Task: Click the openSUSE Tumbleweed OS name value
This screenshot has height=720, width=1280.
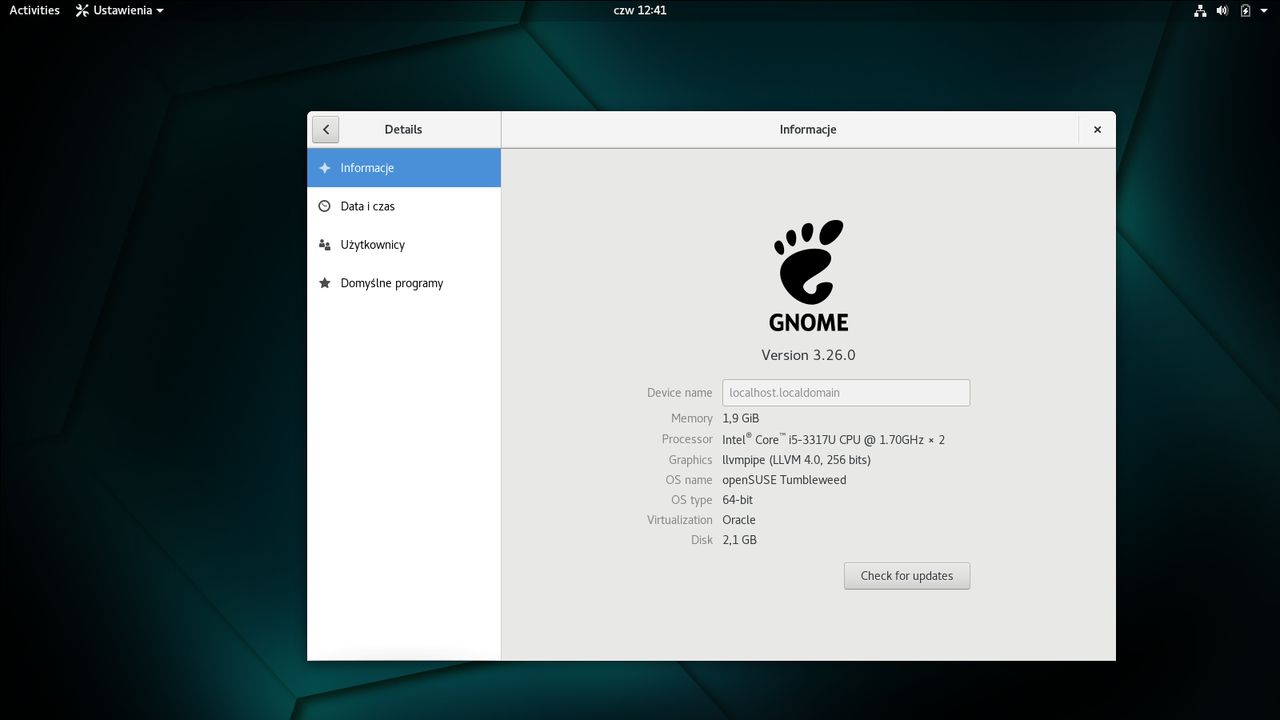Action: (784, 480)
